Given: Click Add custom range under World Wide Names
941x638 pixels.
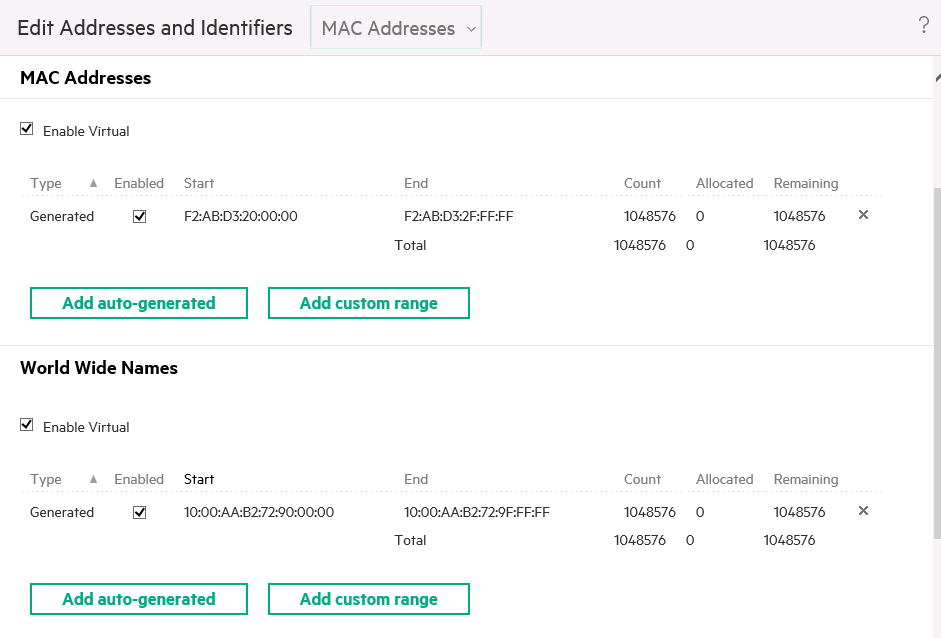Looking at the screenshot, I should pyautogui.click(x=368, y=598).
